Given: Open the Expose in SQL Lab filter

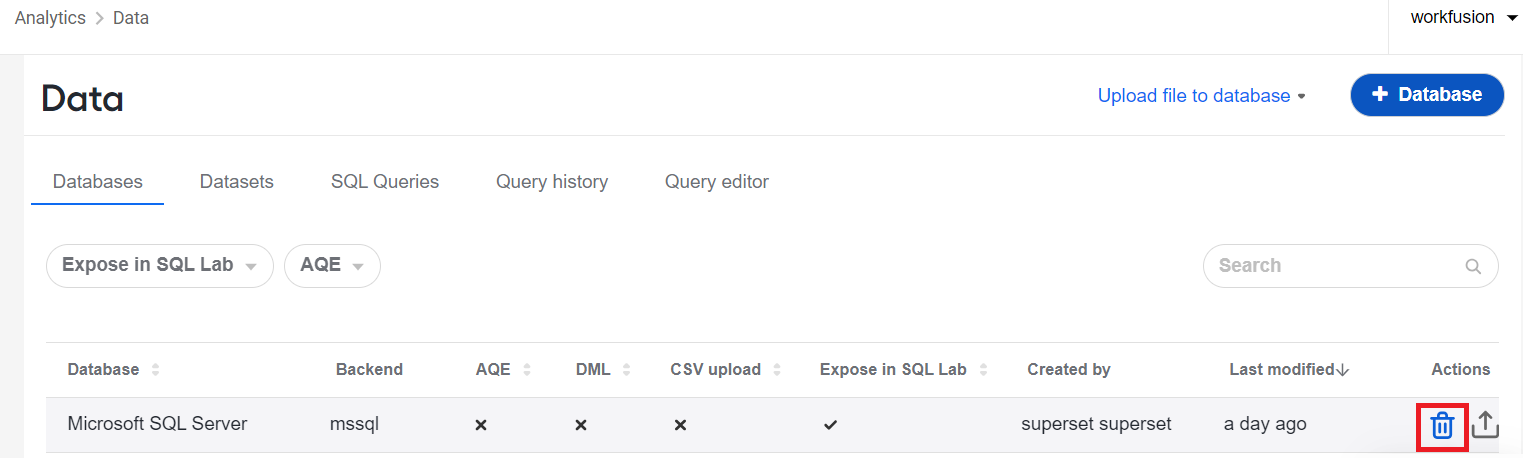Looking at the screenshot, I should [x=160, y=266].
